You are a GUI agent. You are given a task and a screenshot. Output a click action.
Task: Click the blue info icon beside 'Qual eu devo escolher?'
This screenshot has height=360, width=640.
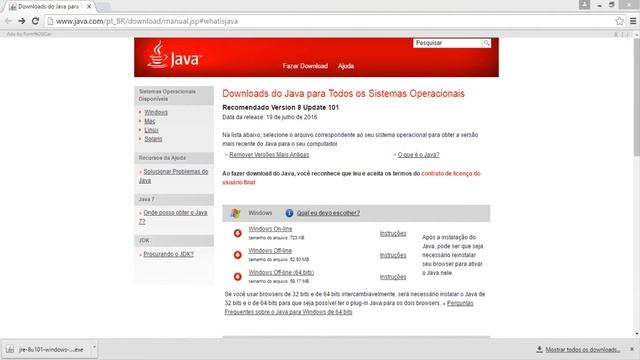click(289, 213)
